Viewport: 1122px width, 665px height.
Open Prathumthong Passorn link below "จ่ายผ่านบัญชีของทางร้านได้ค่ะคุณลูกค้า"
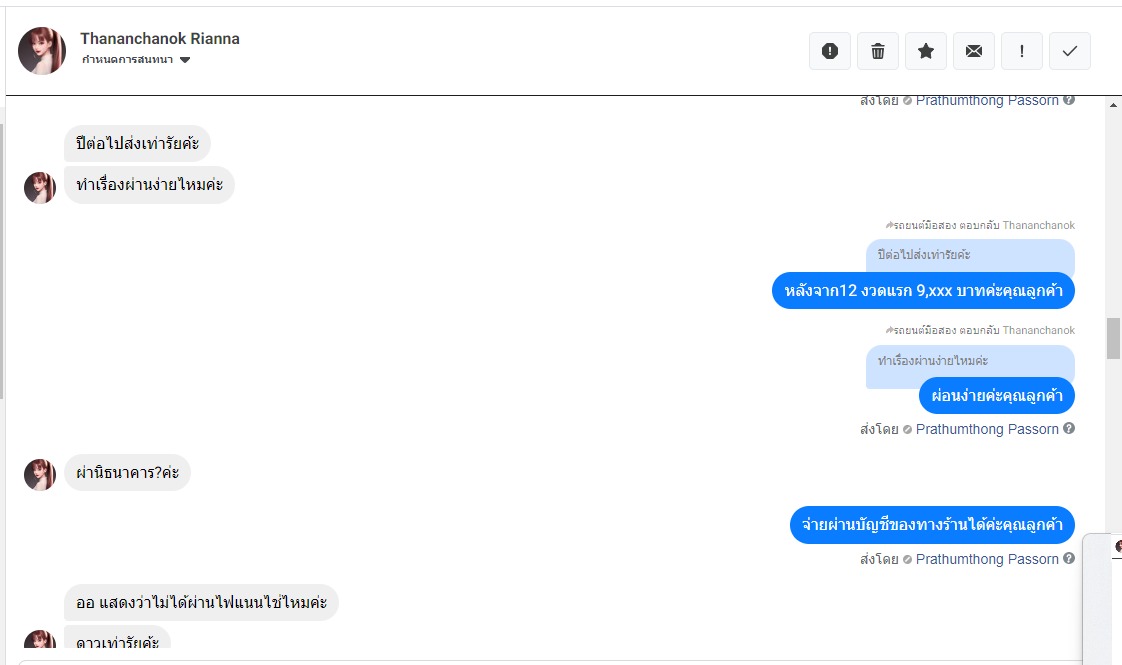[987, 559]
